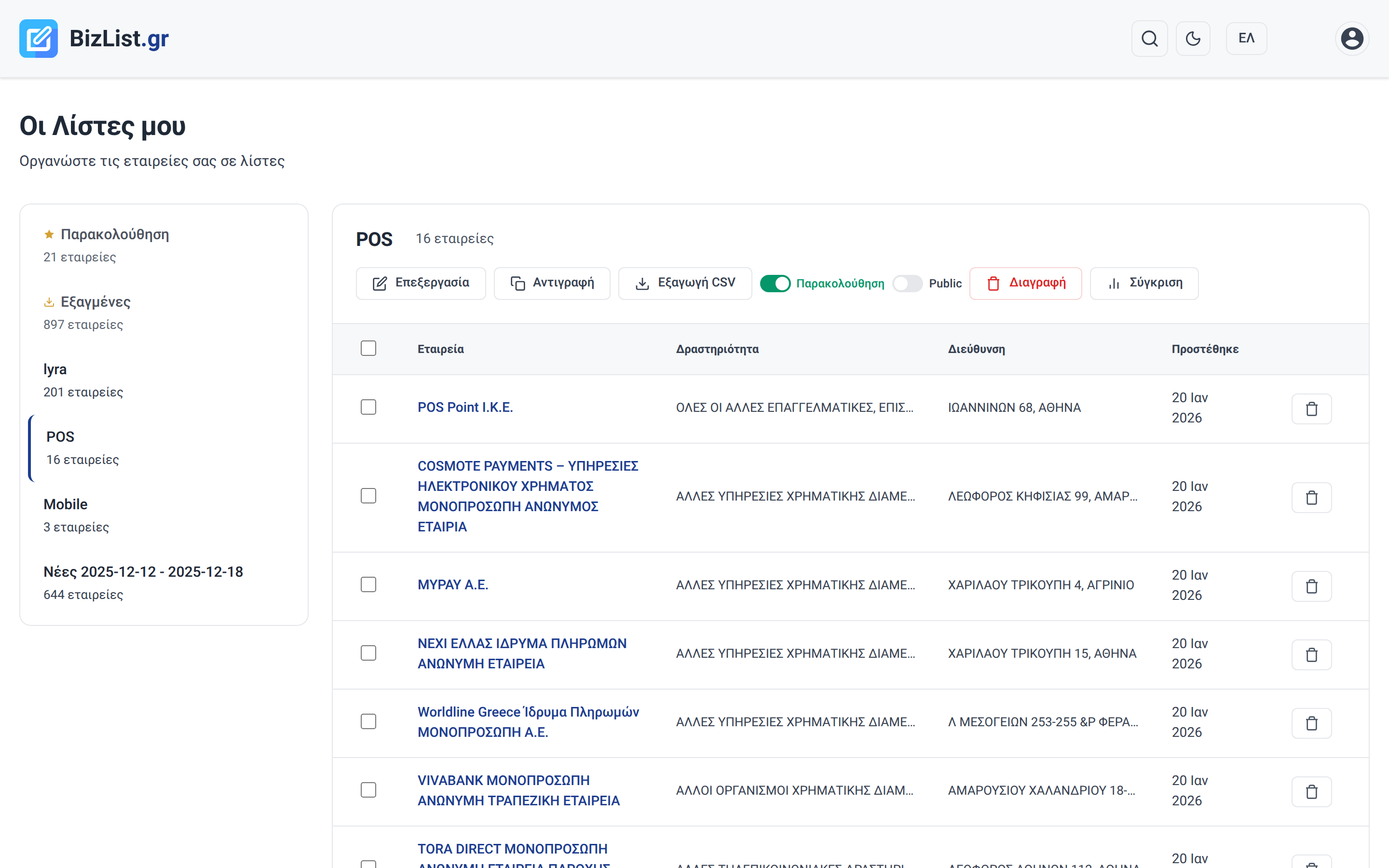Open the TORA DIRECT ΜΟΝΟΠΡΟΣΩΠΗ company link
Screen dimensions: 1389x868
pos(514,855)
